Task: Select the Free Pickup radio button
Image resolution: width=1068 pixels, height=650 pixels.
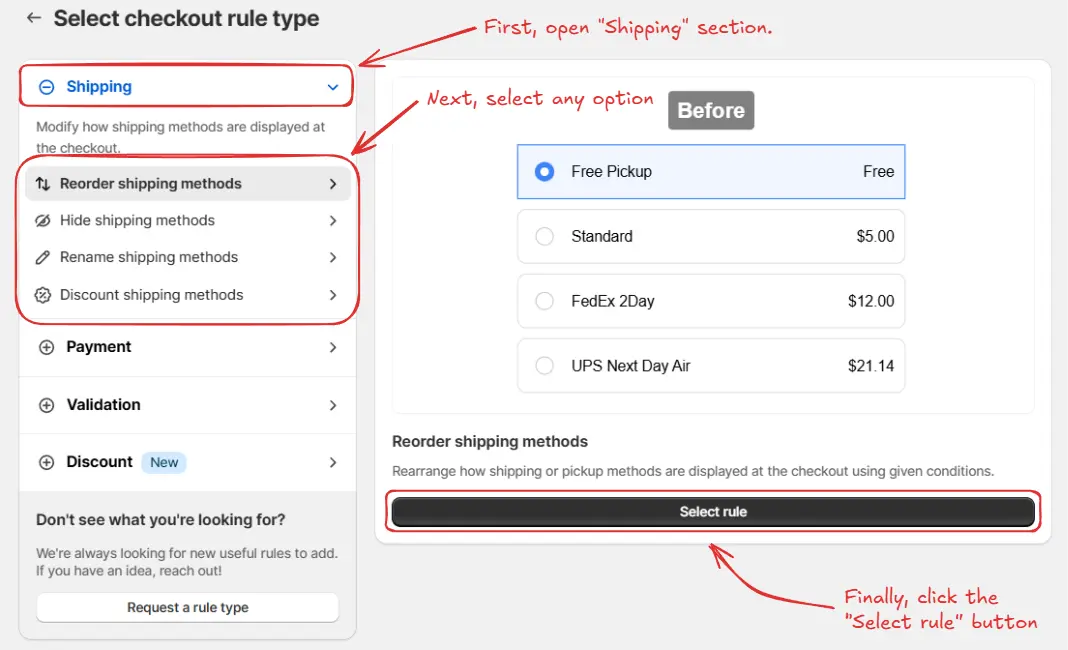Action: pyautogui.click(x=544, y=171)
